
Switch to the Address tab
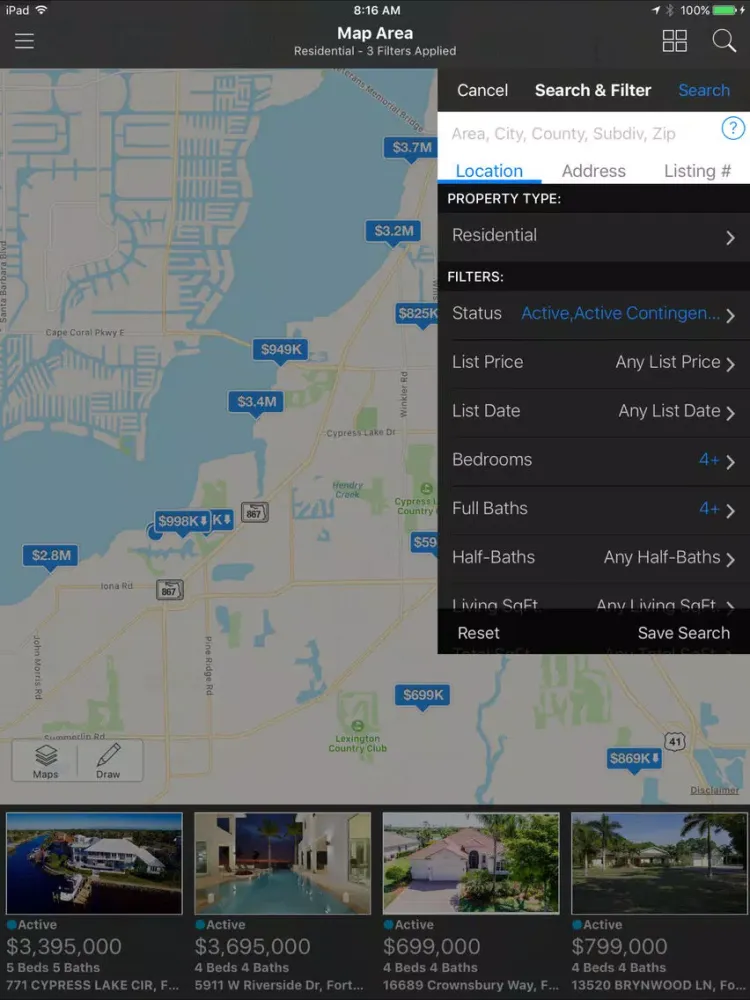[x=593, y=171]
